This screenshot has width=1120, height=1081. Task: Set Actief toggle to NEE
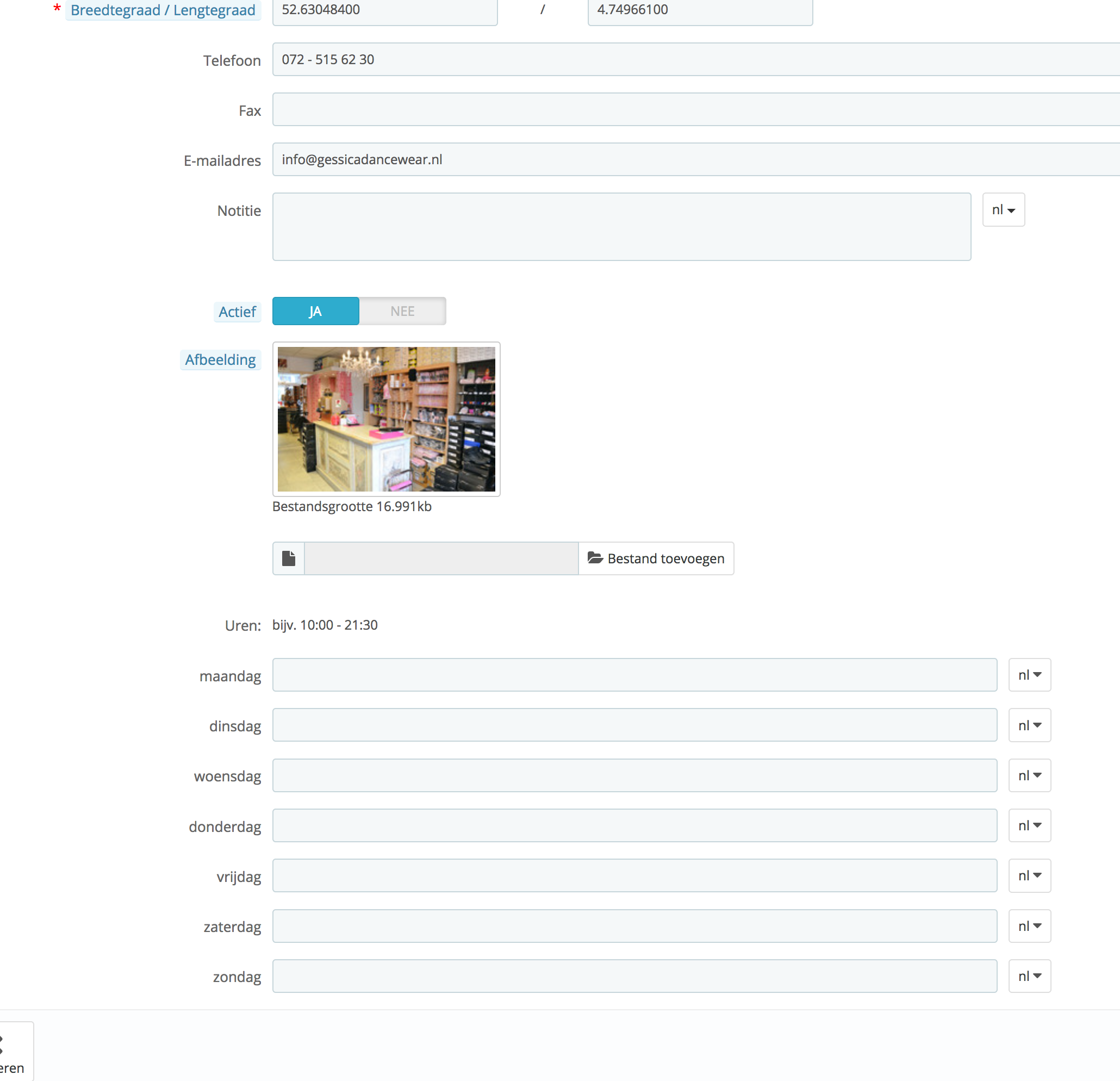coord(402,311)
